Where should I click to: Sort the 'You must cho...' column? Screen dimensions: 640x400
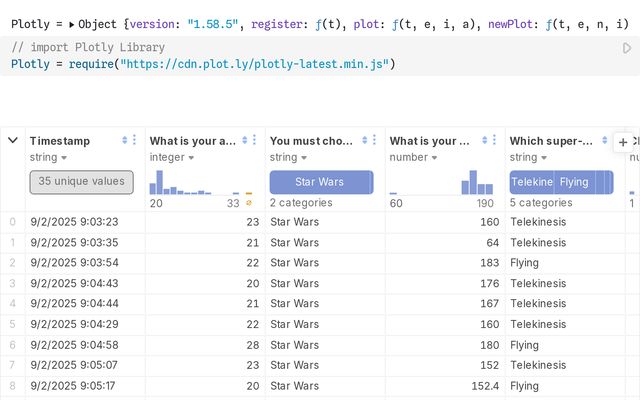click(x=364, y=141)
